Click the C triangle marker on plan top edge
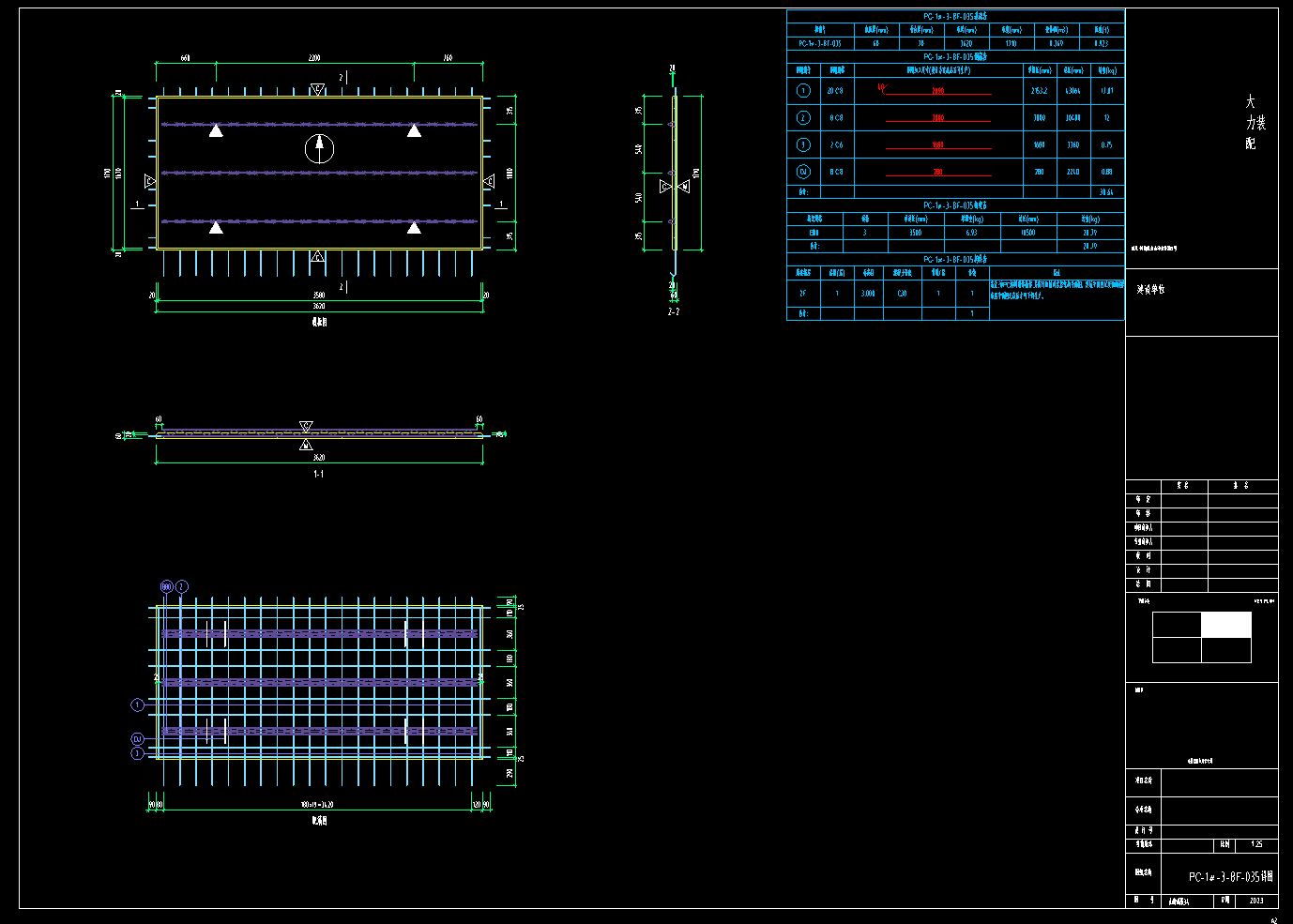This screenshot has width=1293, height=924. (x=318, y=89)
